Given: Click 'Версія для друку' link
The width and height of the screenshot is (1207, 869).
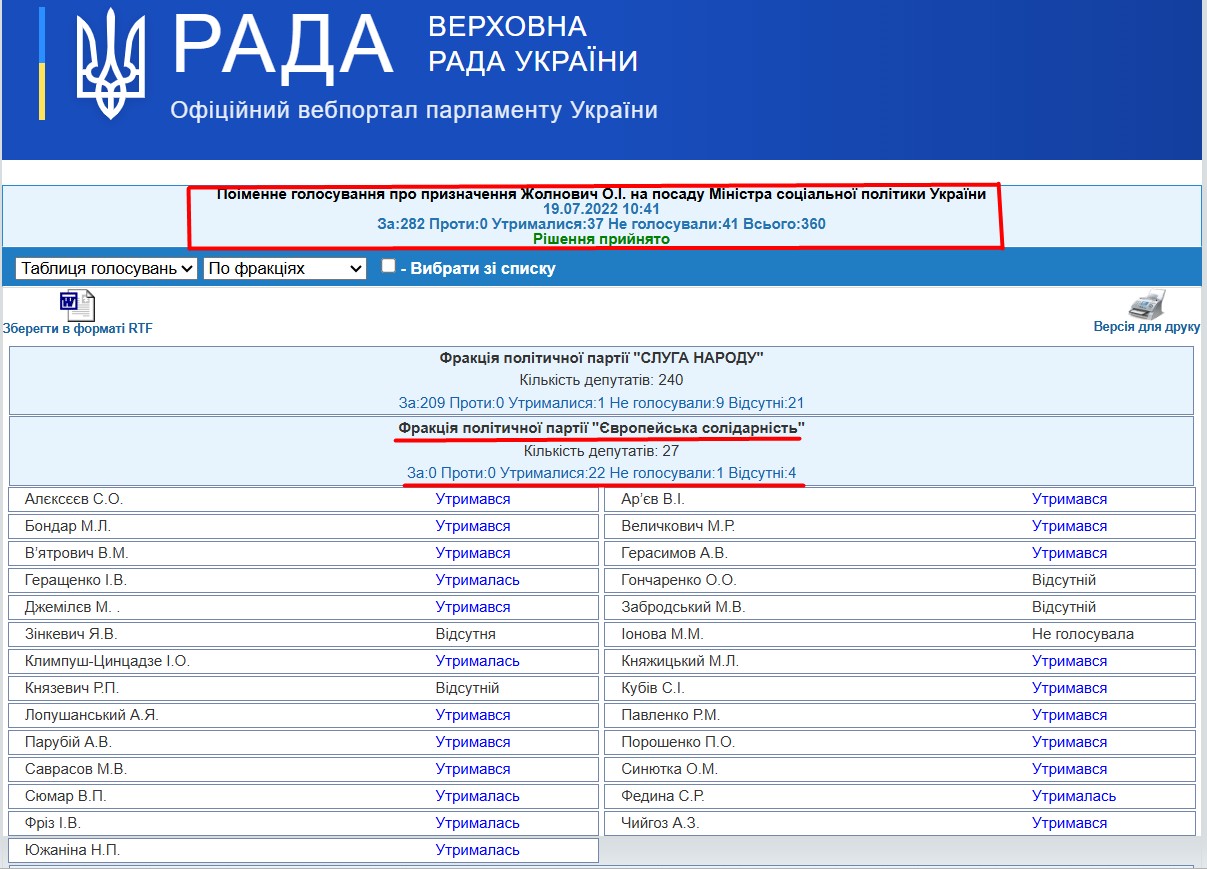Looking at the screenshot, I should (x=1146, y=327).
